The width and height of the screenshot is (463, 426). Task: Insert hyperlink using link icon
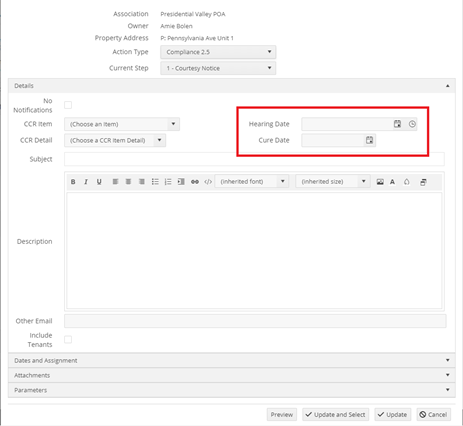[x=195, y=182]
